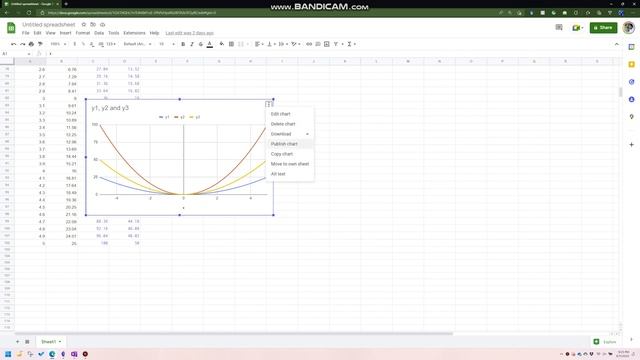Click the filter icon in toolbar
Viewport: 640px width, 360px height.
tap(336, 44)
